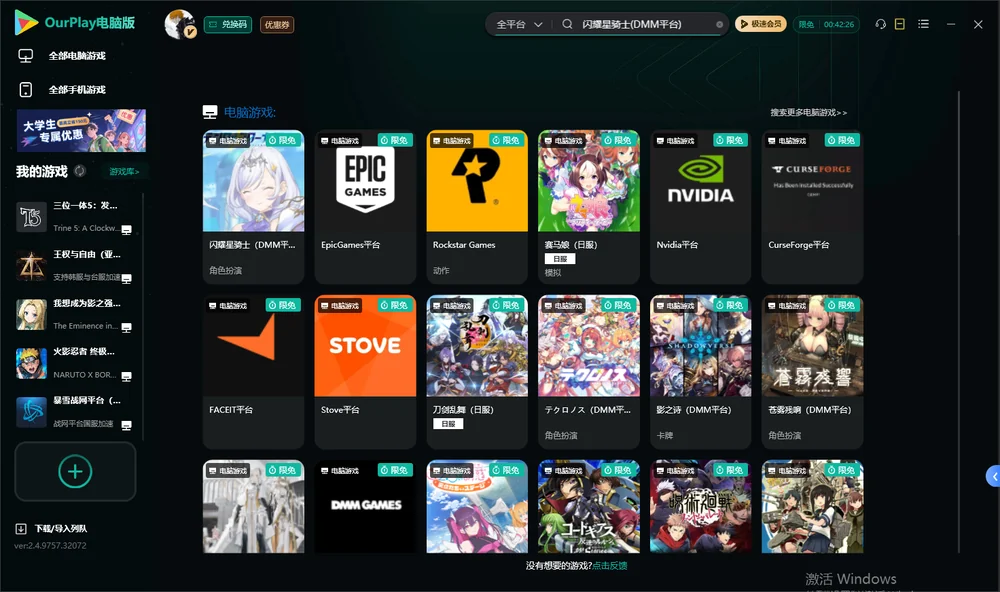
Task: Open the DMM GAMES card
Action: (x=365, y=507)
